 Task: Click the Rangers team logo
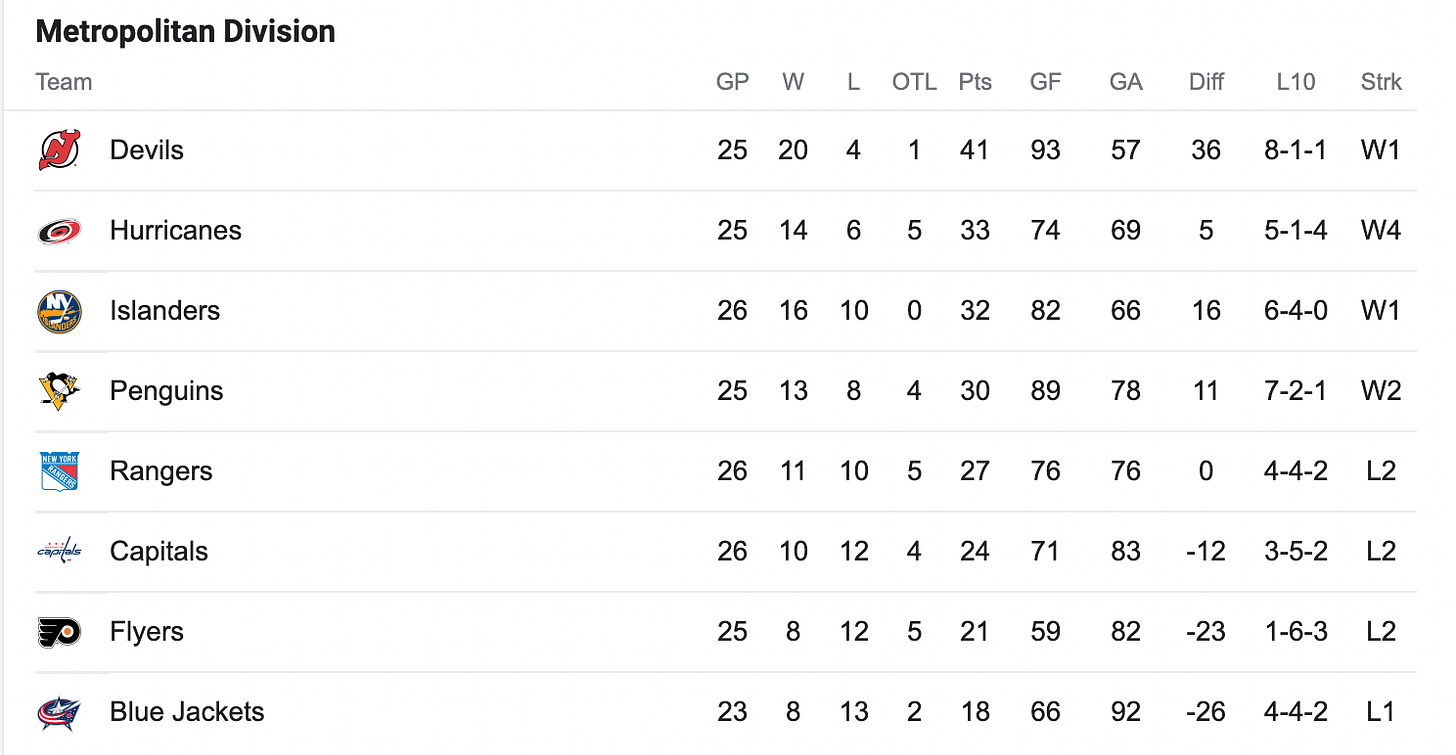[x=59, y=471]
